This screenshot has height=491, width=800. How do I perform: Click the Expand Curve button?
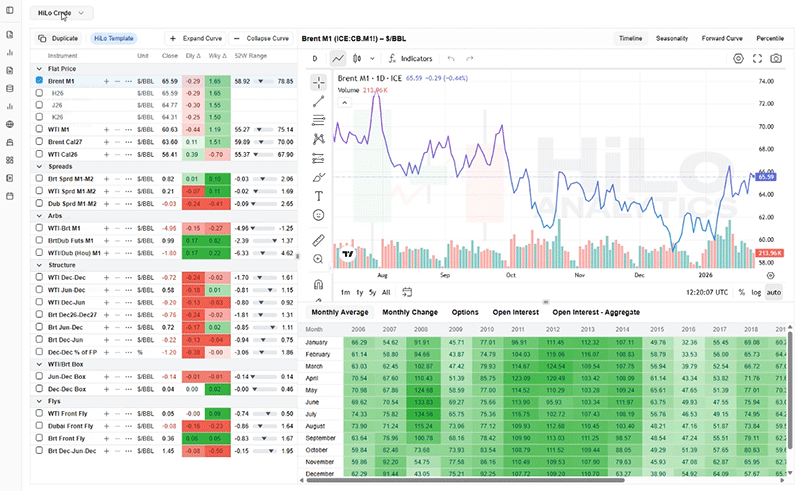[196, 38]
